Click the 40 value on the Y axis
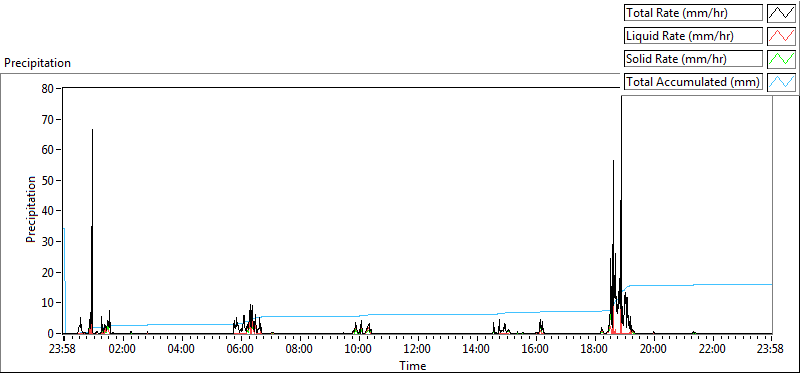Screen dimensions: 800x373 tap(49, 211)
